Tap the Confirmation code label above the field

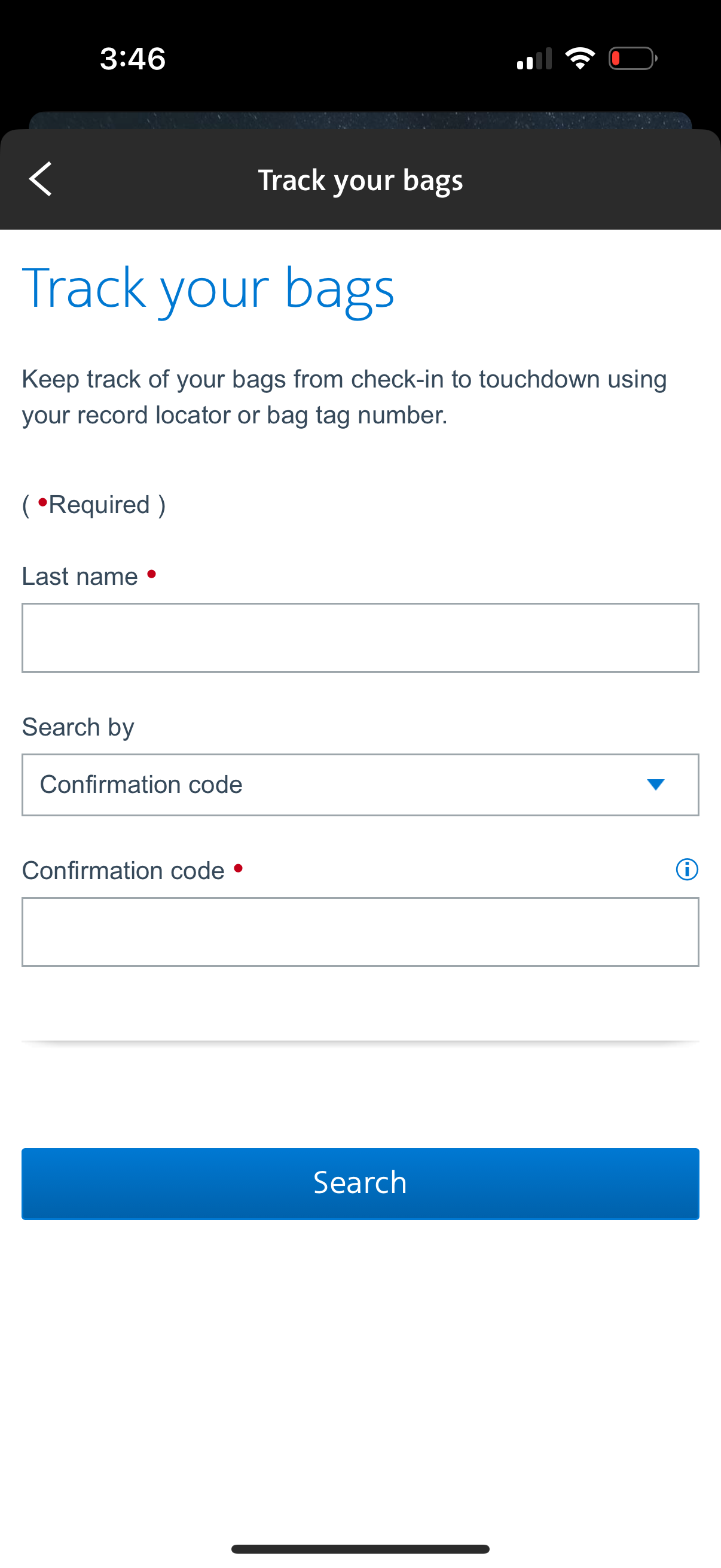pos(124,871)
